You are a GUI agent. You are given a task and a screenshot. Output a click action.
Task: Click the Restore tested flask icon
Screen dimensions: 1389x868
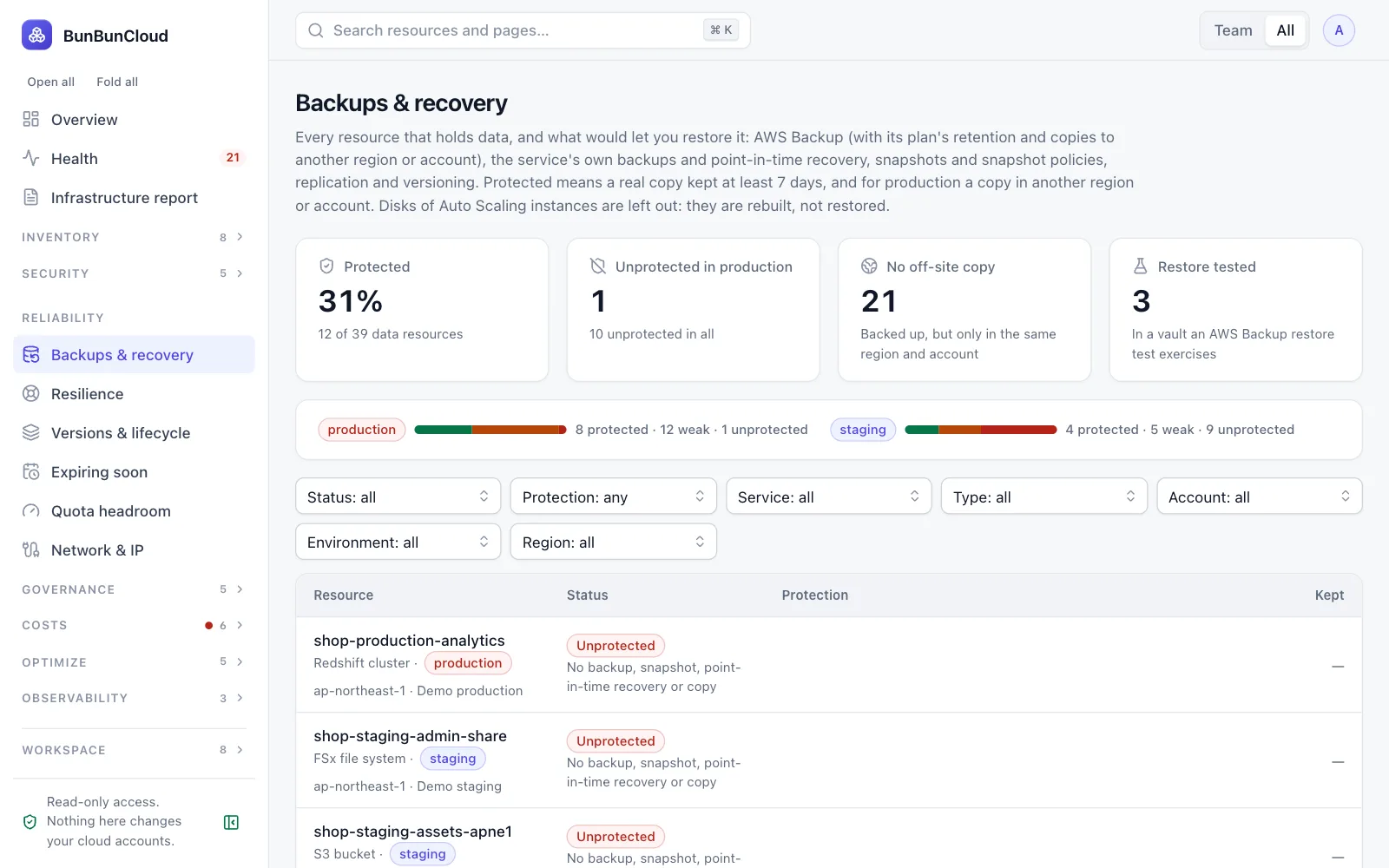[1141, 266]
